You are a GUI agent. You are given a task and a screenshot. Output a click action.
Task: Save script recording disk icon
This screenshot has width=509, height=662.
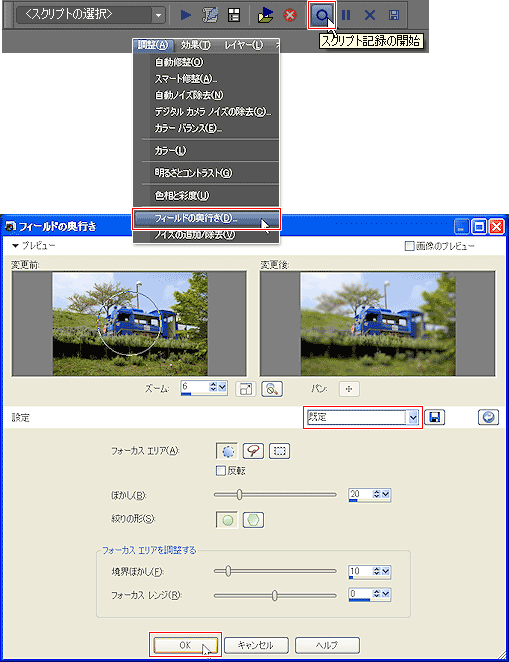394,16
